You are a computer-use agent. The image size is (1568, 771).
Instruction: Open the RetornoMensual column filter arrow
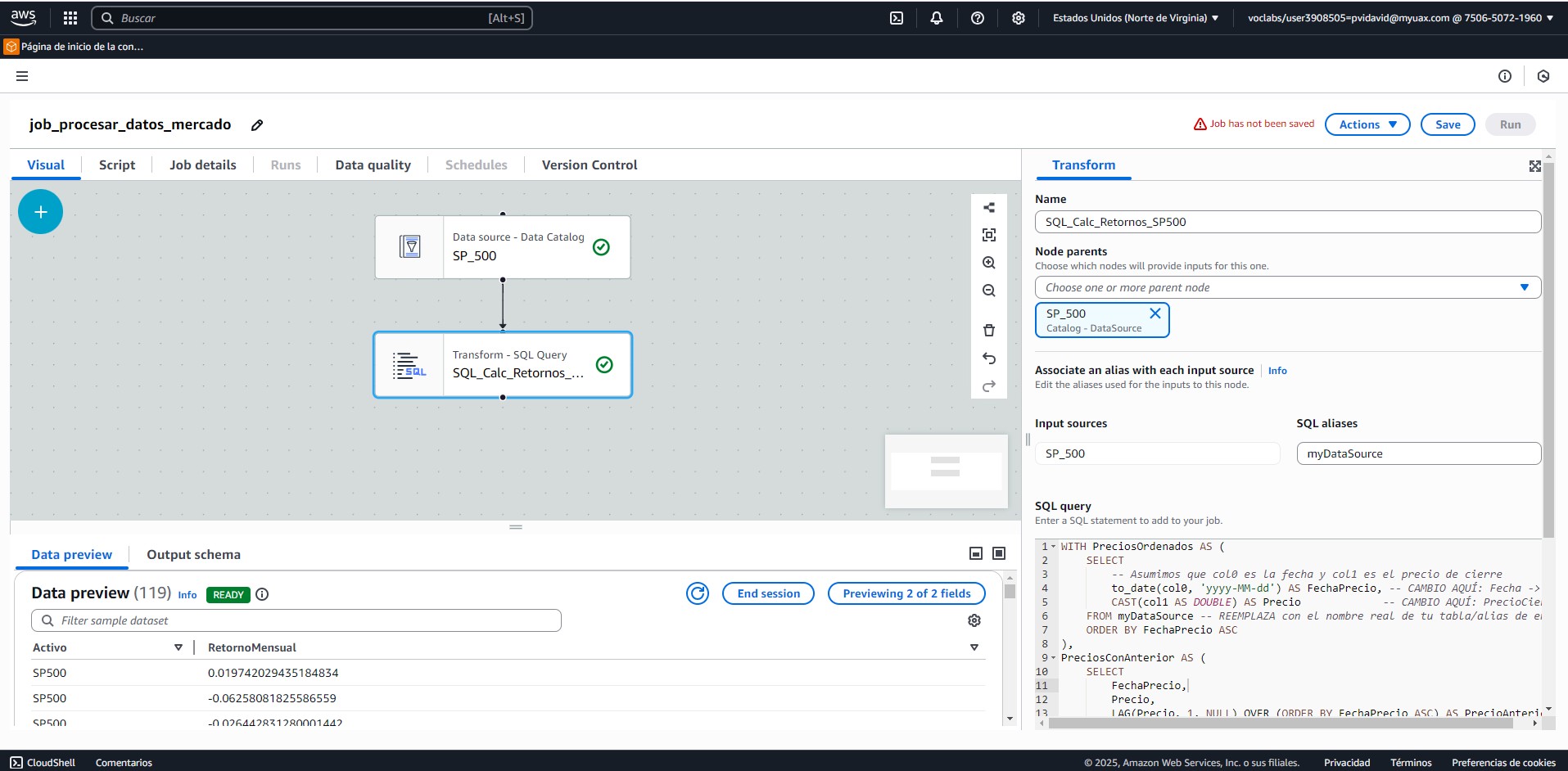point(974,647)
